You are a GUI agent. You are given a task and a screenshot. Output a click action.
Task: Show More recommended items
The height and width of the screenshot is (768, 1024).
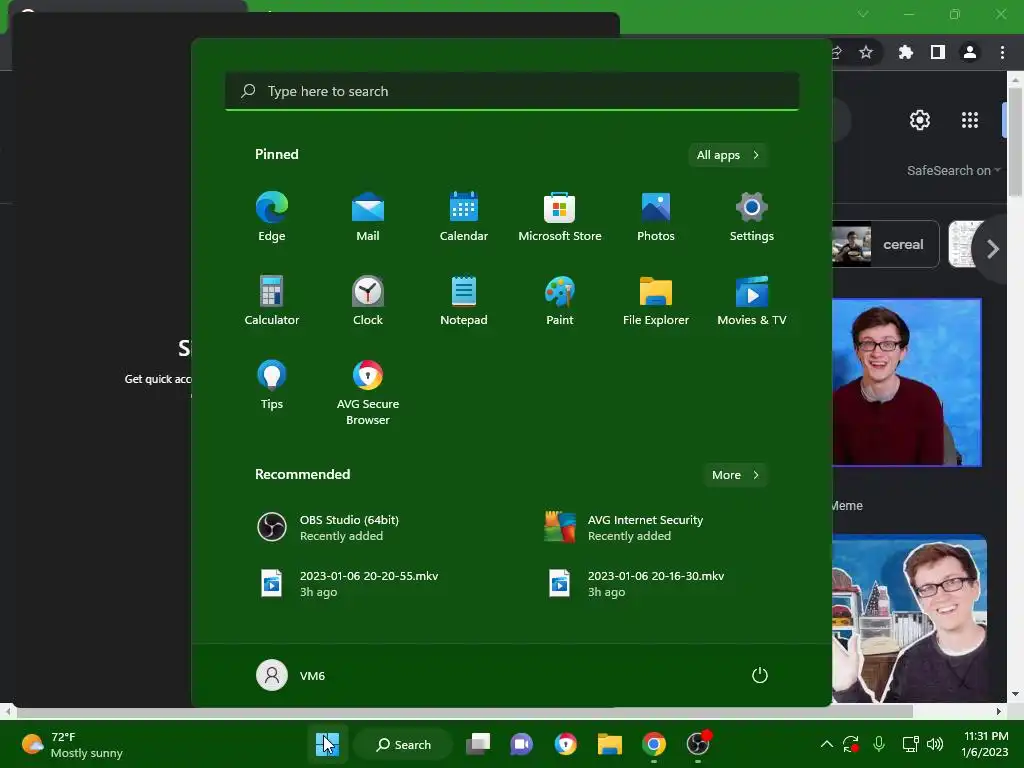pos(735,475)
